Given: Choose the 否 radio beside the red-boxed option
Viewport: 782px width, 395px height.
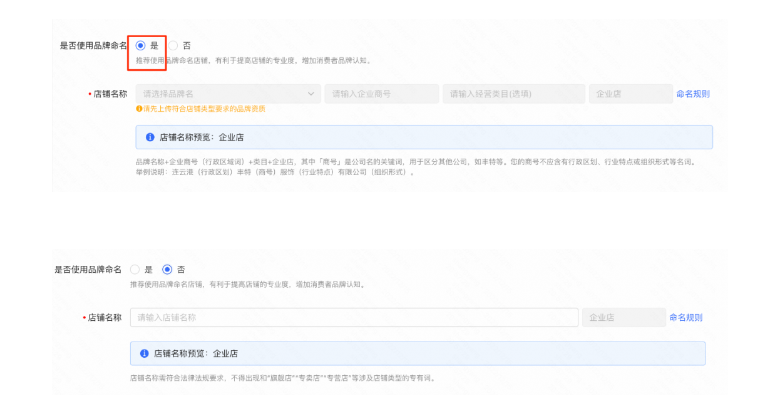Looking at the screenshot, I should [x=173, y=45].
